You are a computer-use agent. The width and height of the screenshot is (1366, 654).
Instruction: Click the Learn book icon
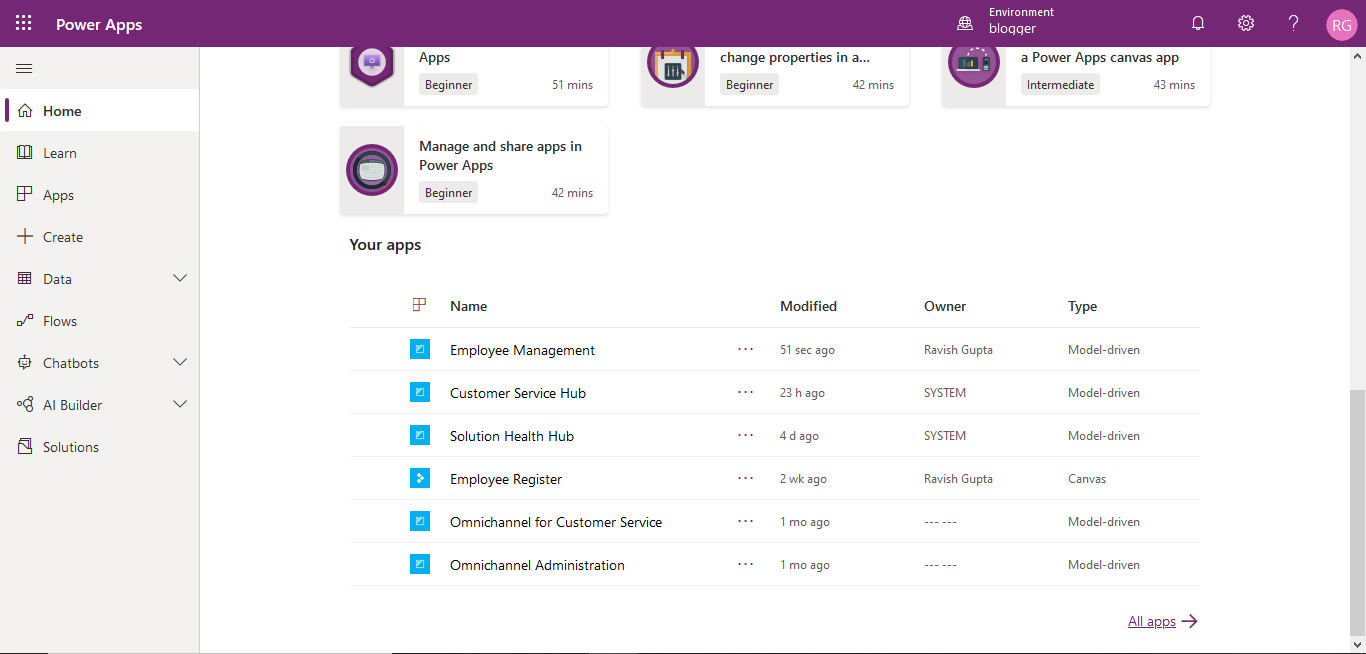25,153
